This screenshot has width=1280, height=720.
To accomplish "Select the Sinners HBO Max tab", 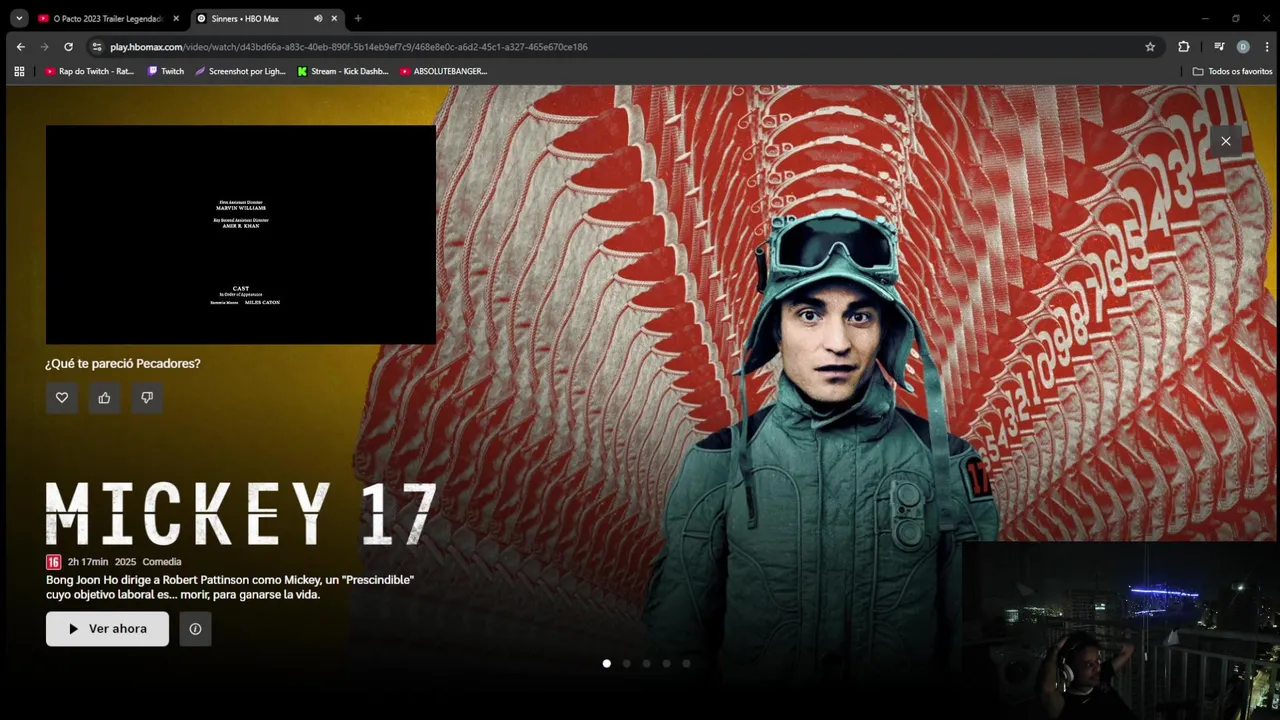I will pos(266,18).
